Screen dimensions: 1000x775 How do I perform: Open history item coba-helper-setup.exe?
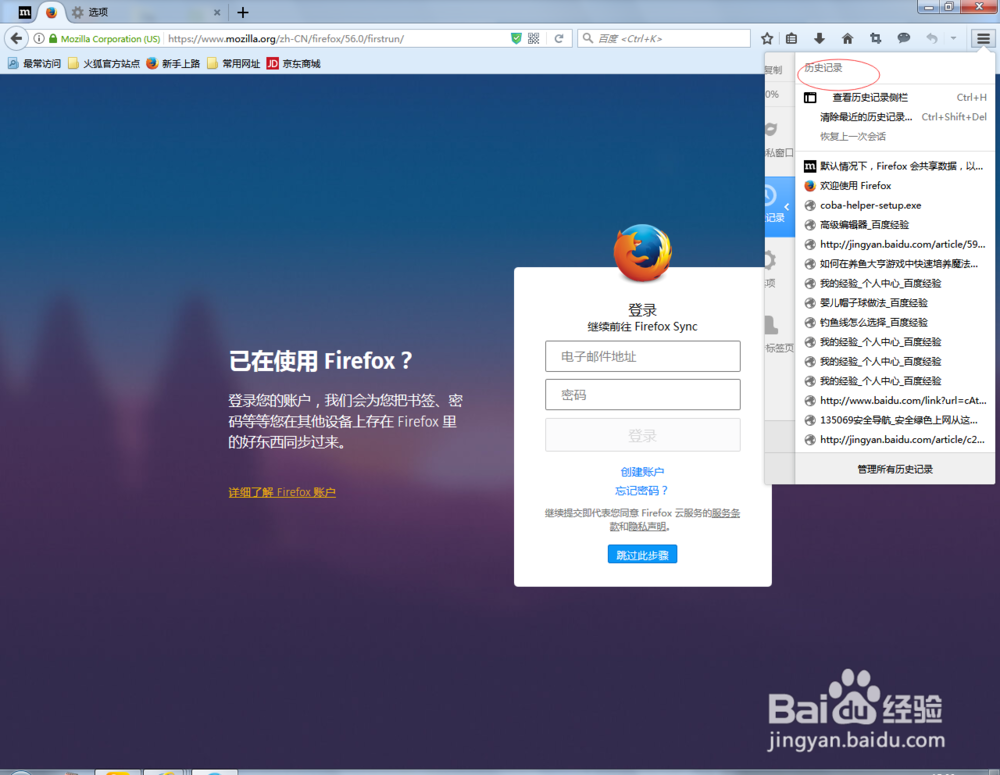click(x=895, y=205)
